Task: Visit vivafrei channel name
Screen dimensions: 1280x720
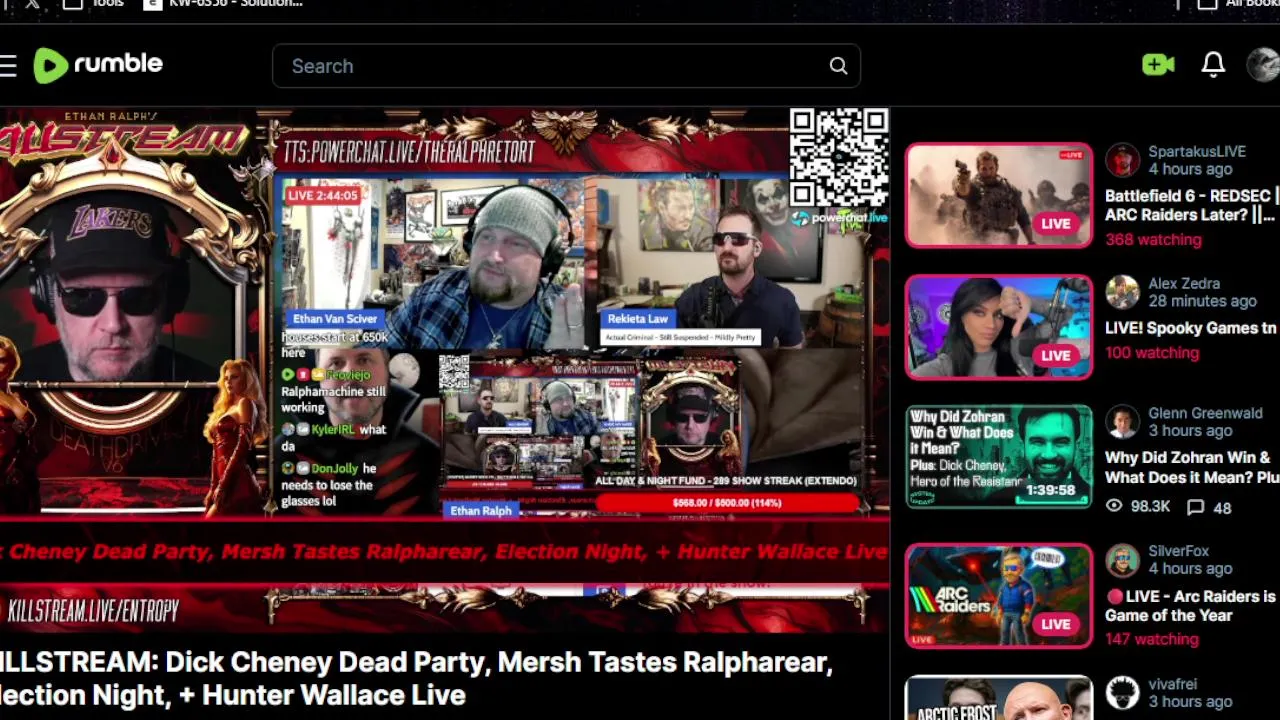Action: [1172, 684]
